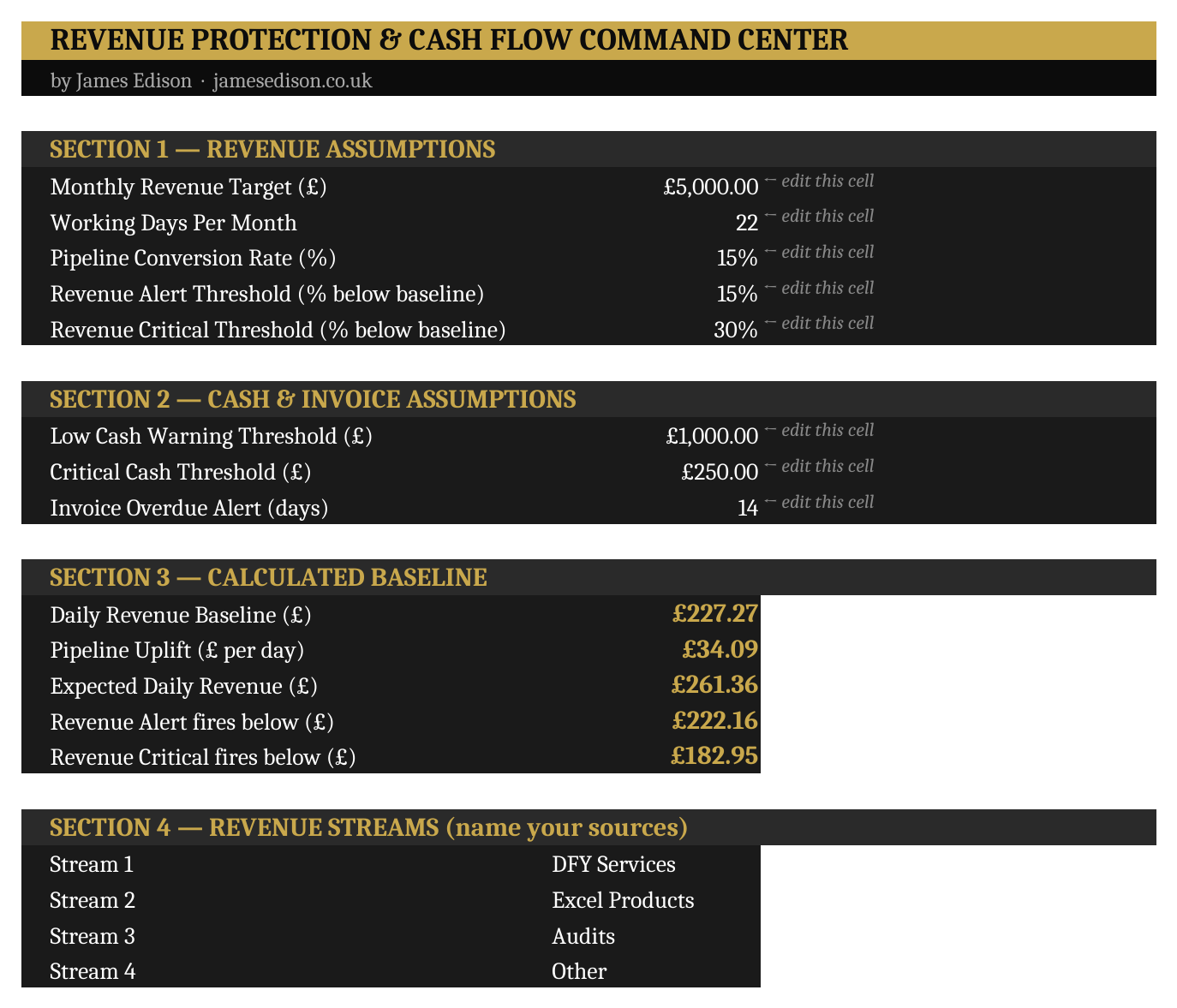Click the Revenue Alert Threshold 15% cell
Viewport: 1177px width, 1008px height.
coord(737,295)
